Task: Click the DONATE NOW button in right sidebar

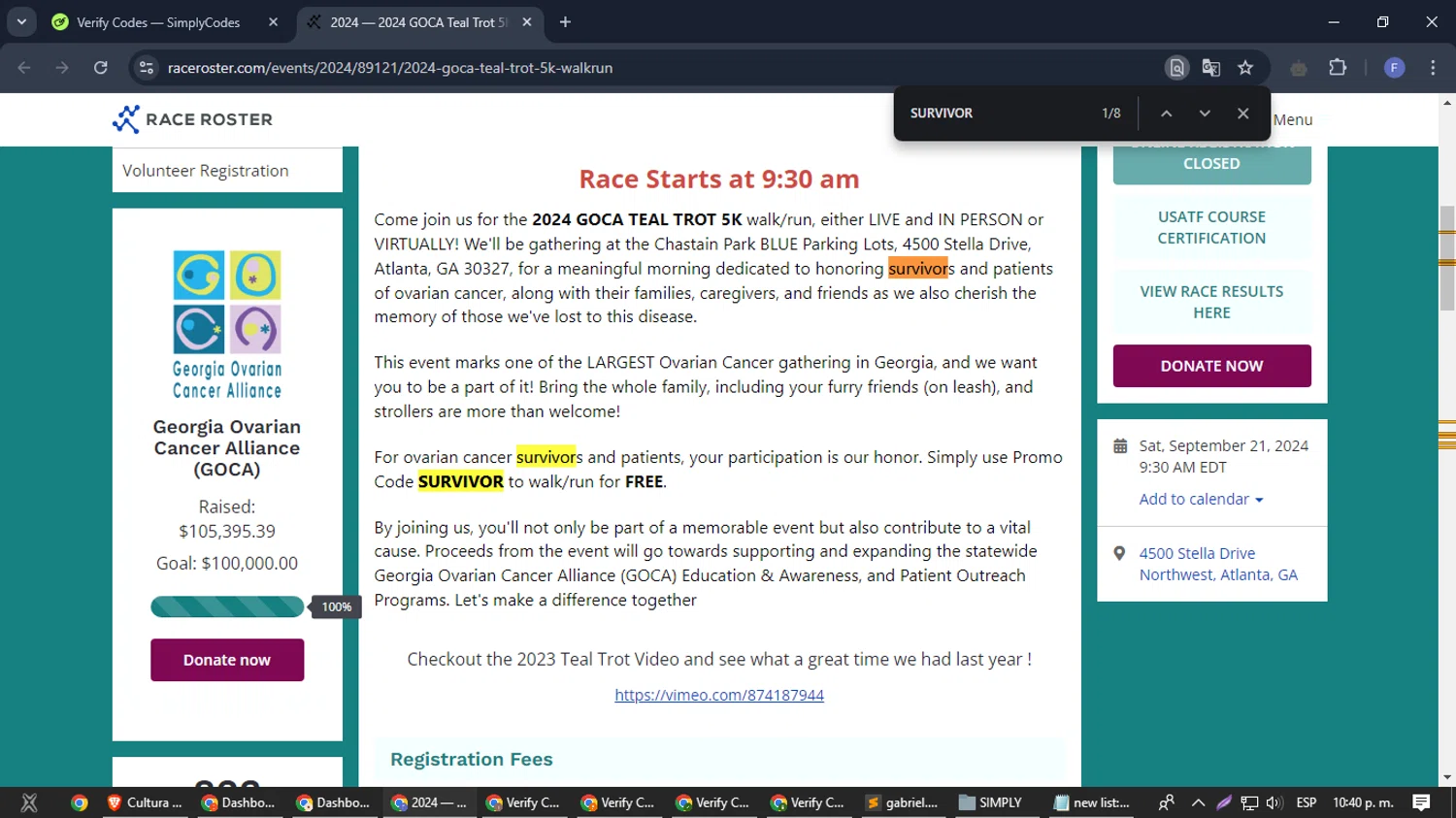Action: [x=1211, y=366]
